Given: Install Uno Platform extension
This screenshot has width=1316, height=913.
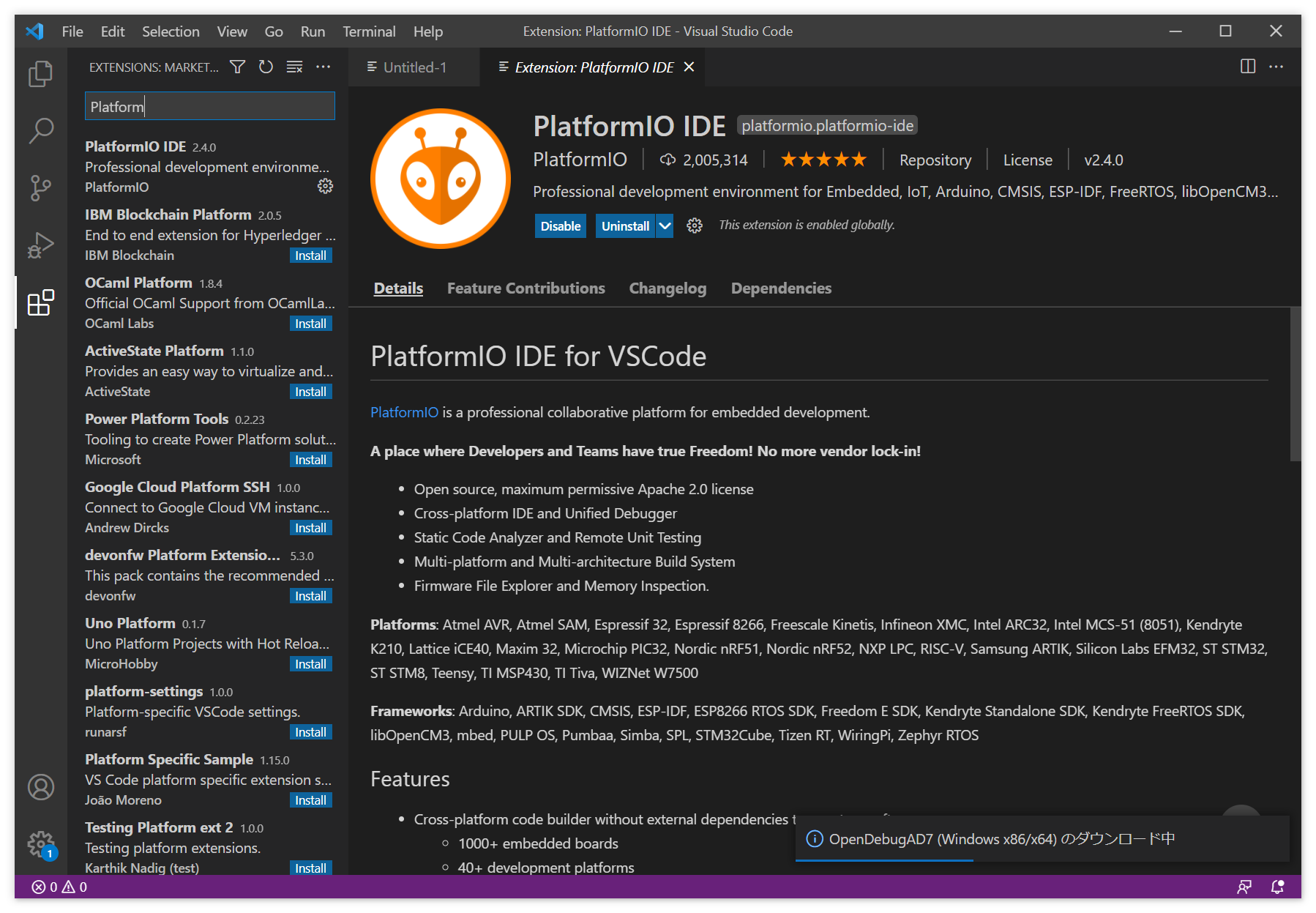Looking at the screenshot, I should [x=311, y=664].
